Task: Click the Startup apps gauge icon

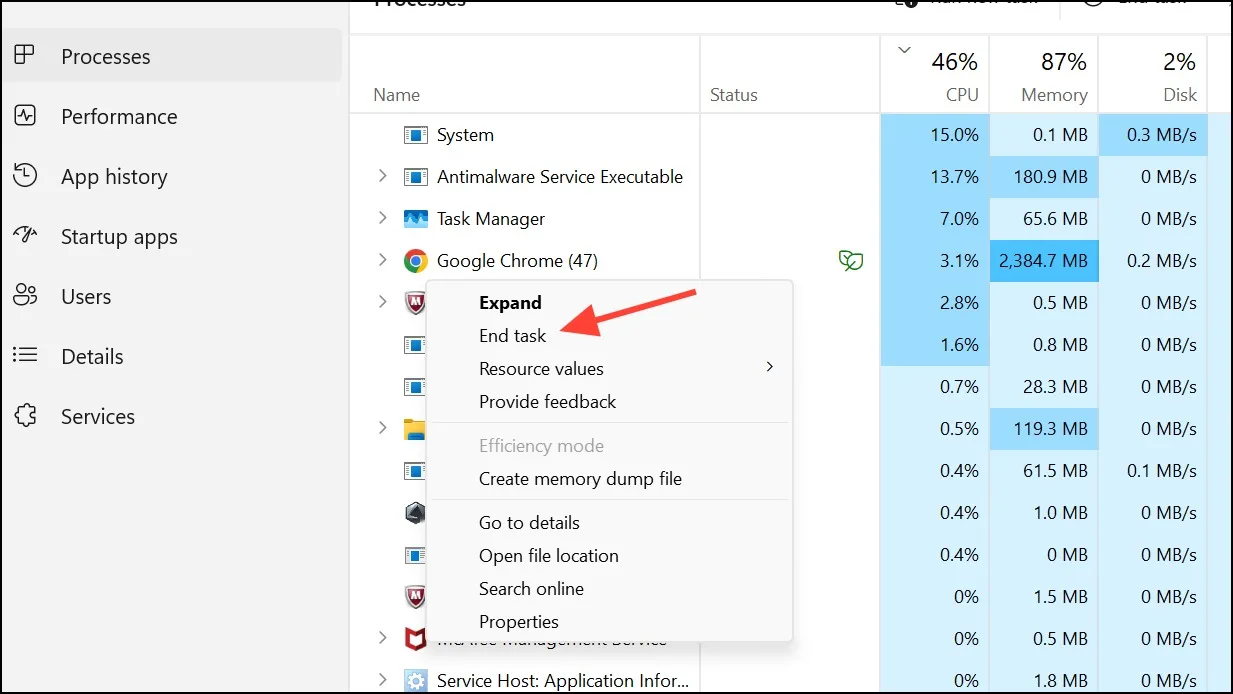Action: click(25, 236)
